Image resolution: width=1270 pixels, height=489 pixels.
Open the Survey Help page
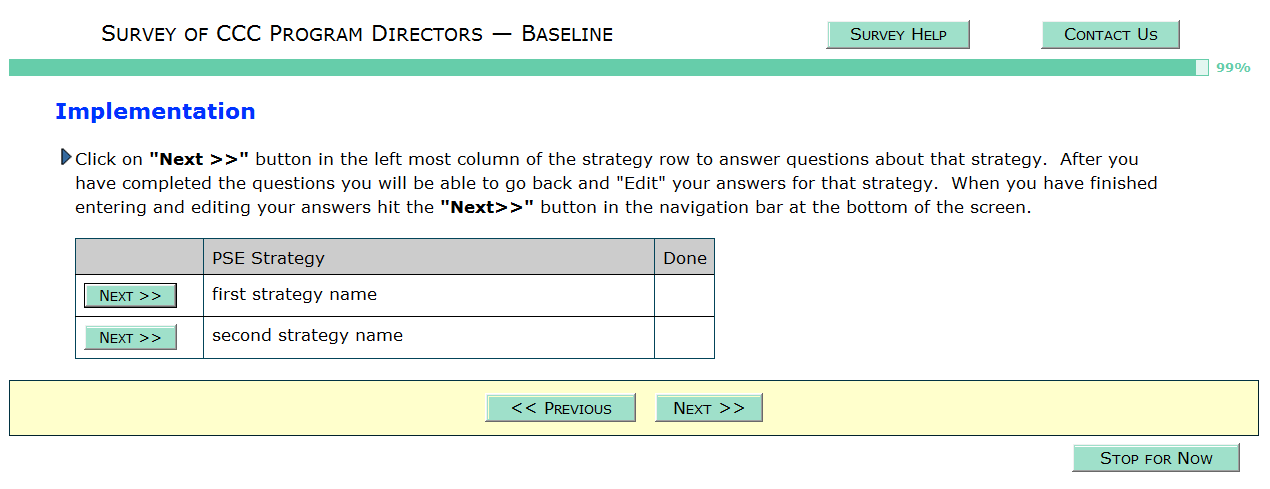[x=897, y=35]
